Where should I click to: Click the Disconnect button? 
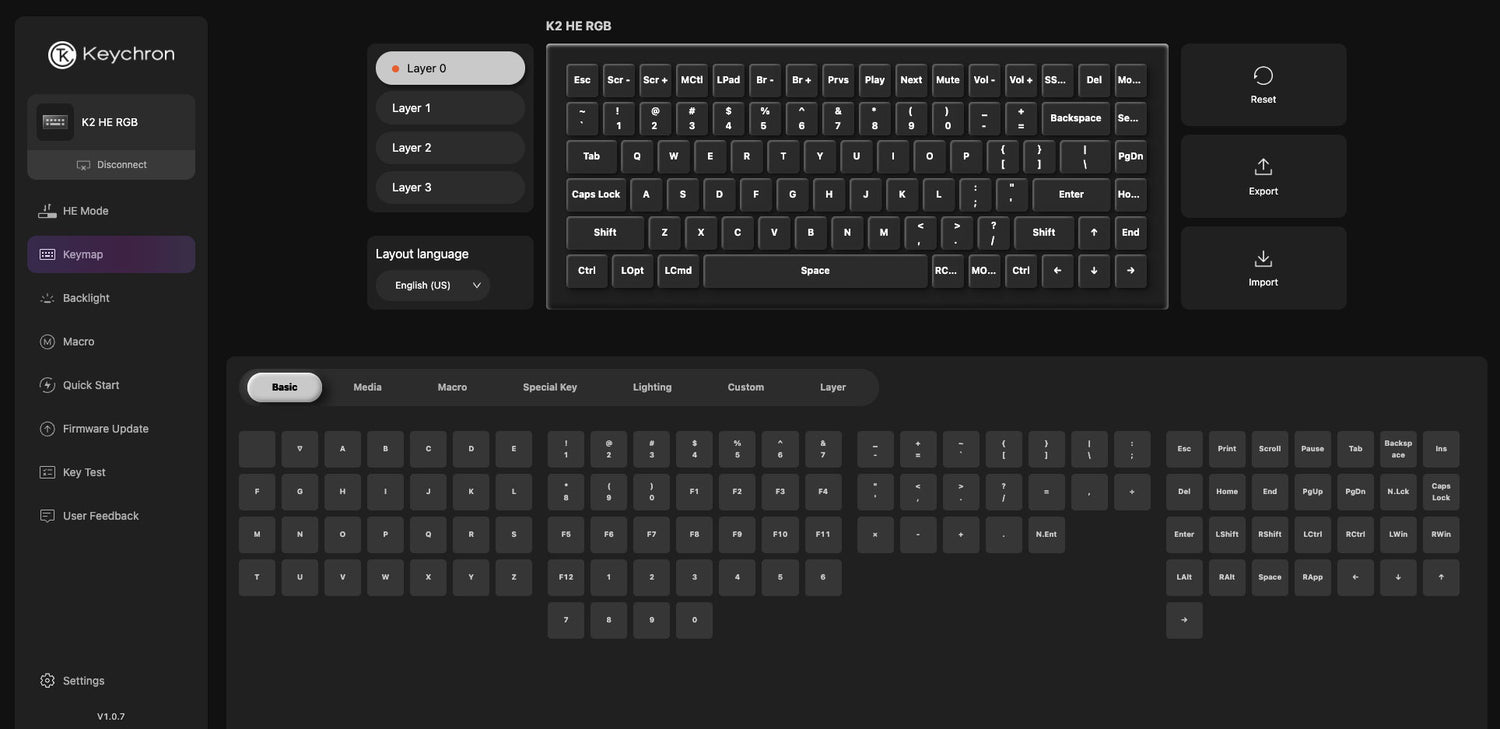111,165
